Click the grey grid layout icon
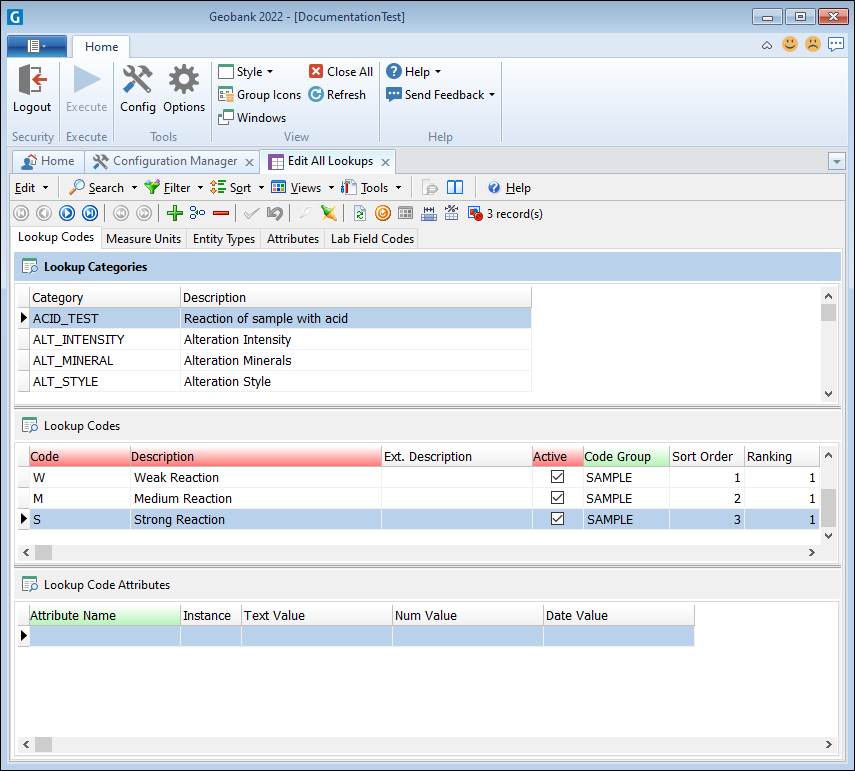The image size is (855, 771). pyautogui.click(x=406, y=213)
